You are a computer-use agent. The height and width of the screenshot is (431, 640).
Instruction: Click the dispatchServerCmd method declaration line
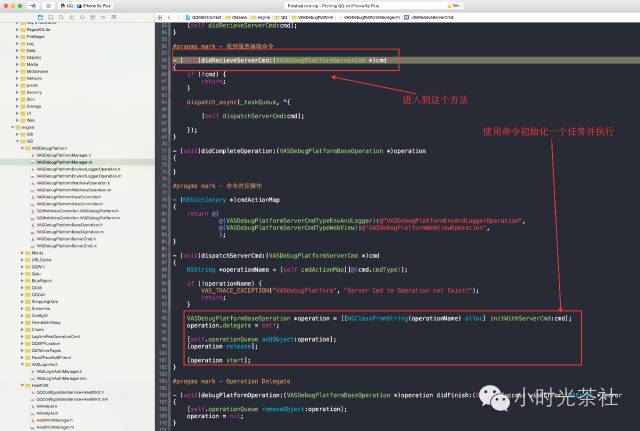point(276,256)
